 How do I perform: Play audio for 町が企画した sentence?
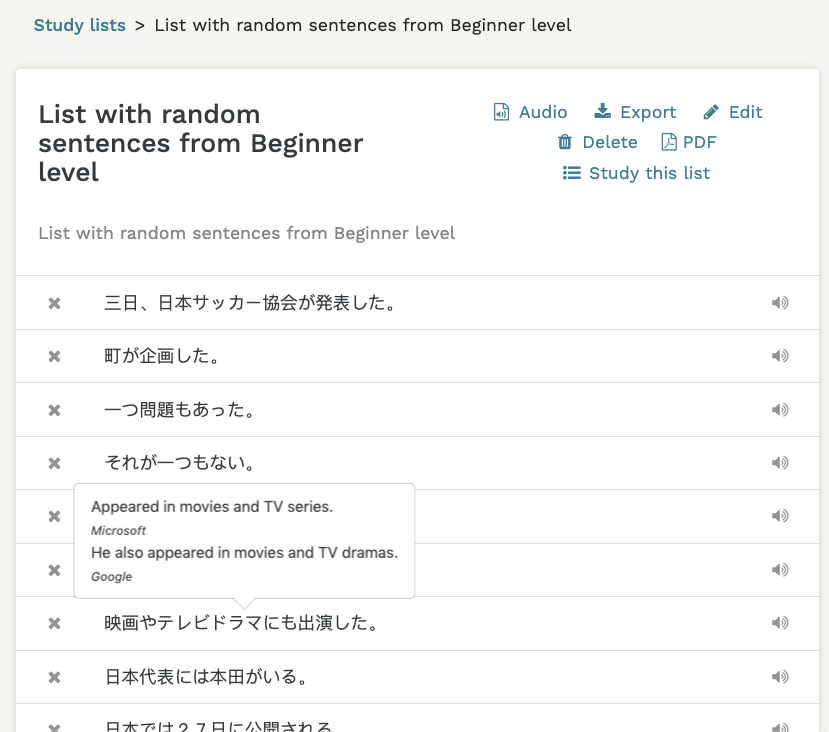point(780,356)
